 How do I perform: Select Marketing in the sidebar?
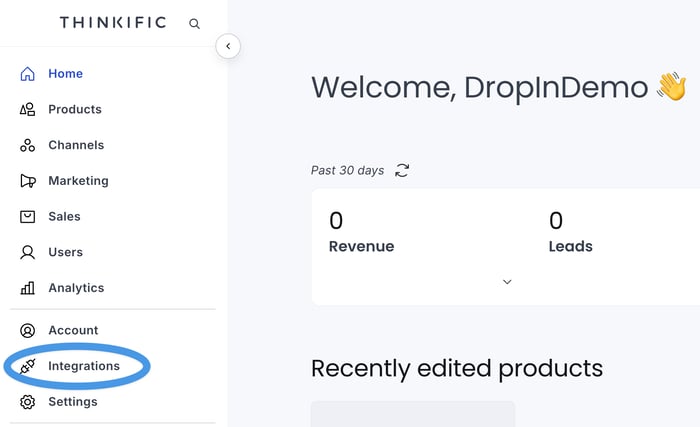[78, 181]
